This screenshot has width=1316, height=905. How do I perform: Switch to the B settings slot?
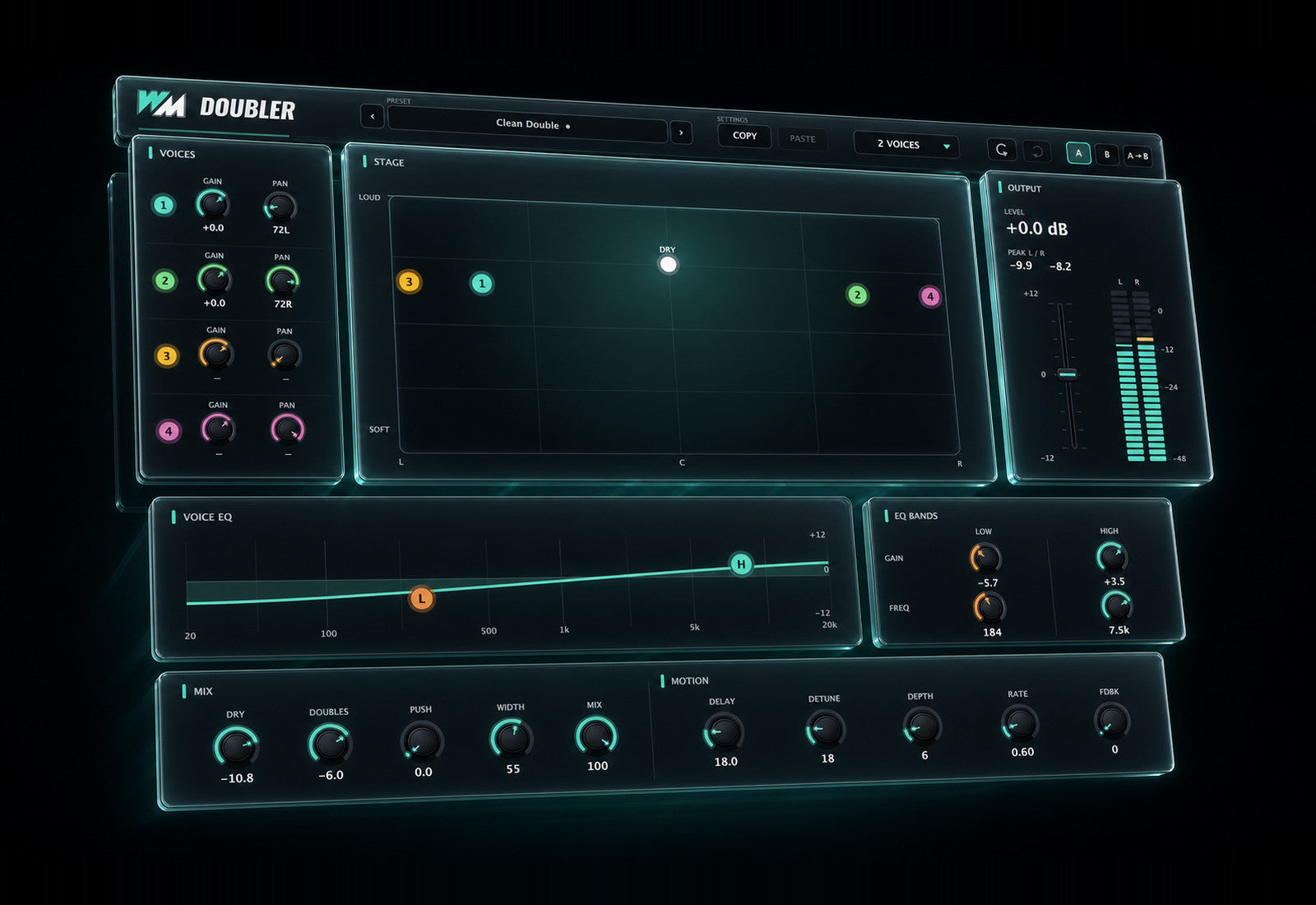pos(1107,155)
